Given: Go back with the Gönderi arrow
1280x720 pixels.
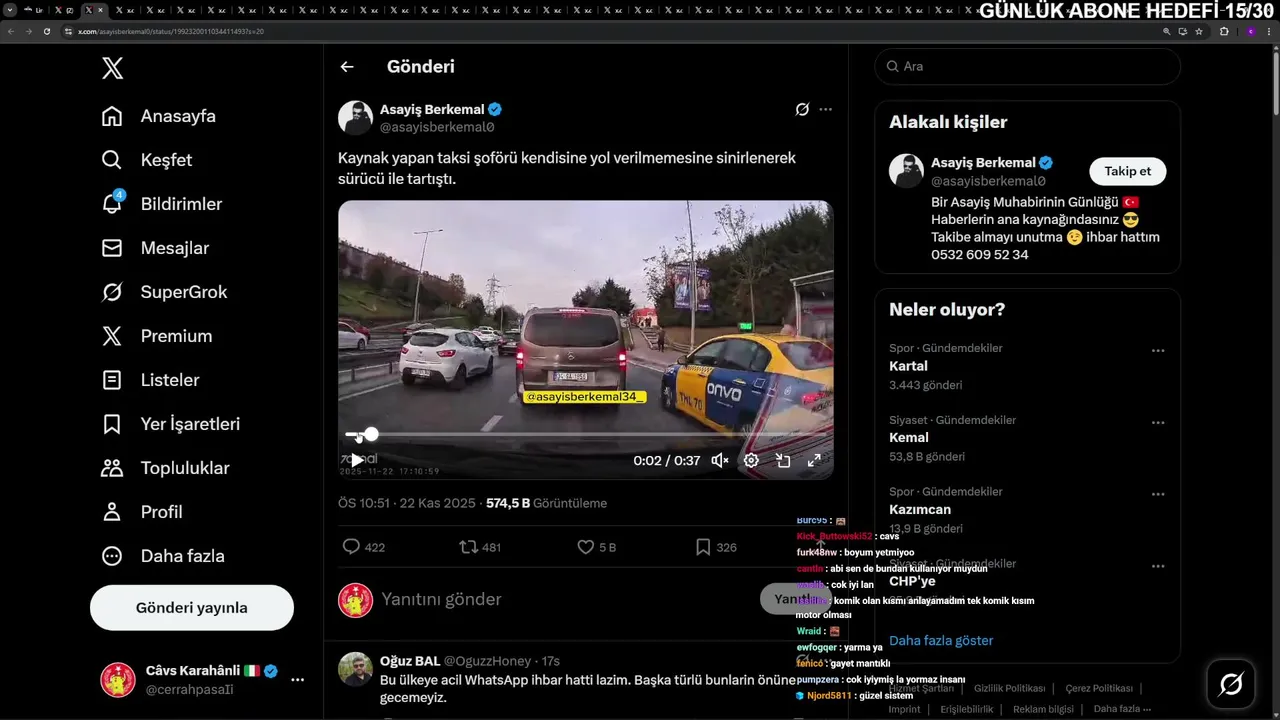Looking at the screenshot, I should [x=347, y=67].
